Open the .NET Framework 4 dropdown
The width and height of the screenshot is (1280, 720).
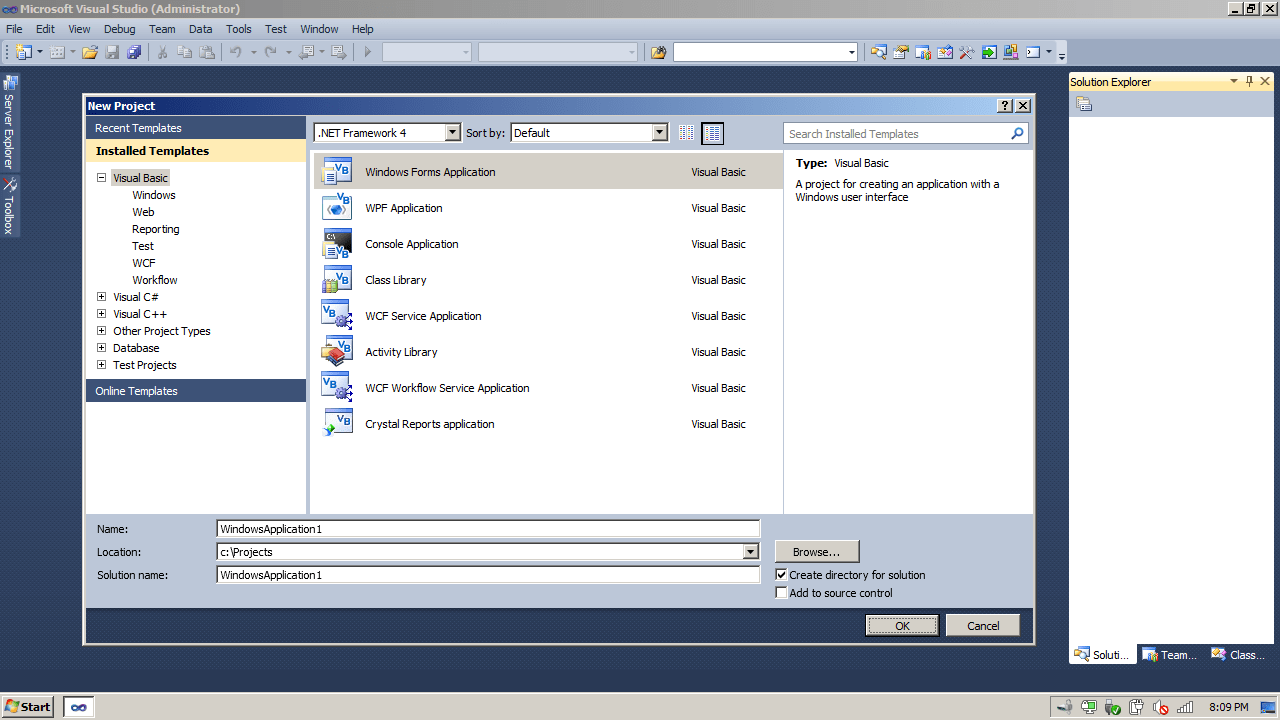tap(452, 132)
